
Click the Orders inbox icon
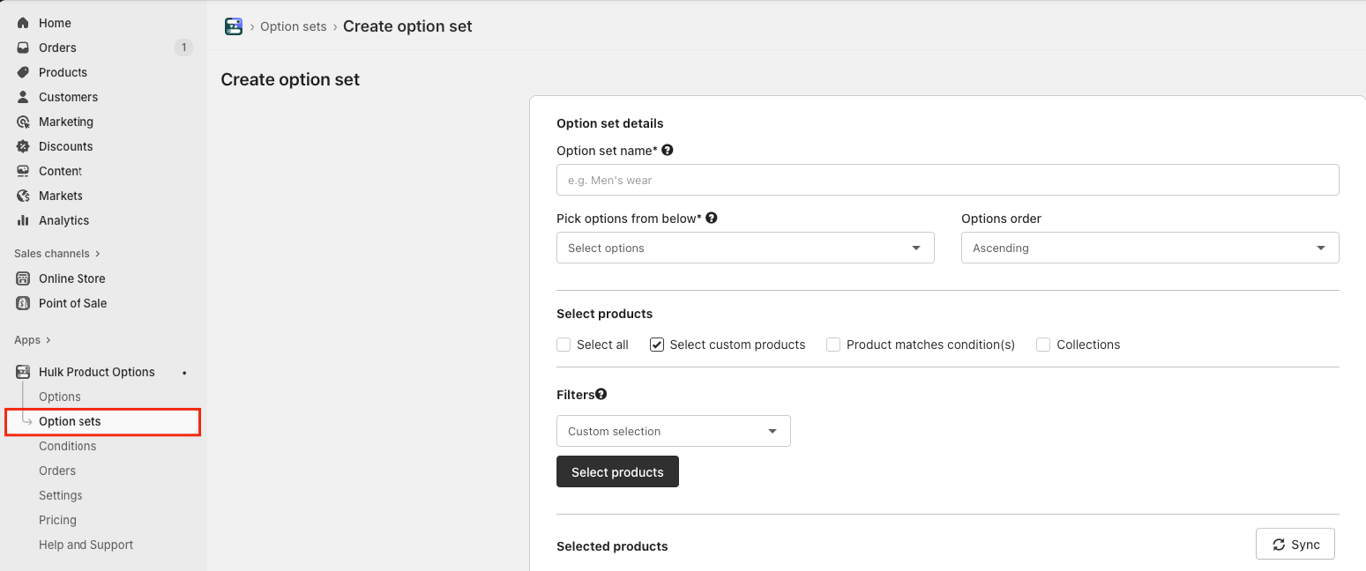pyautogui.click(x=23, y=48)
